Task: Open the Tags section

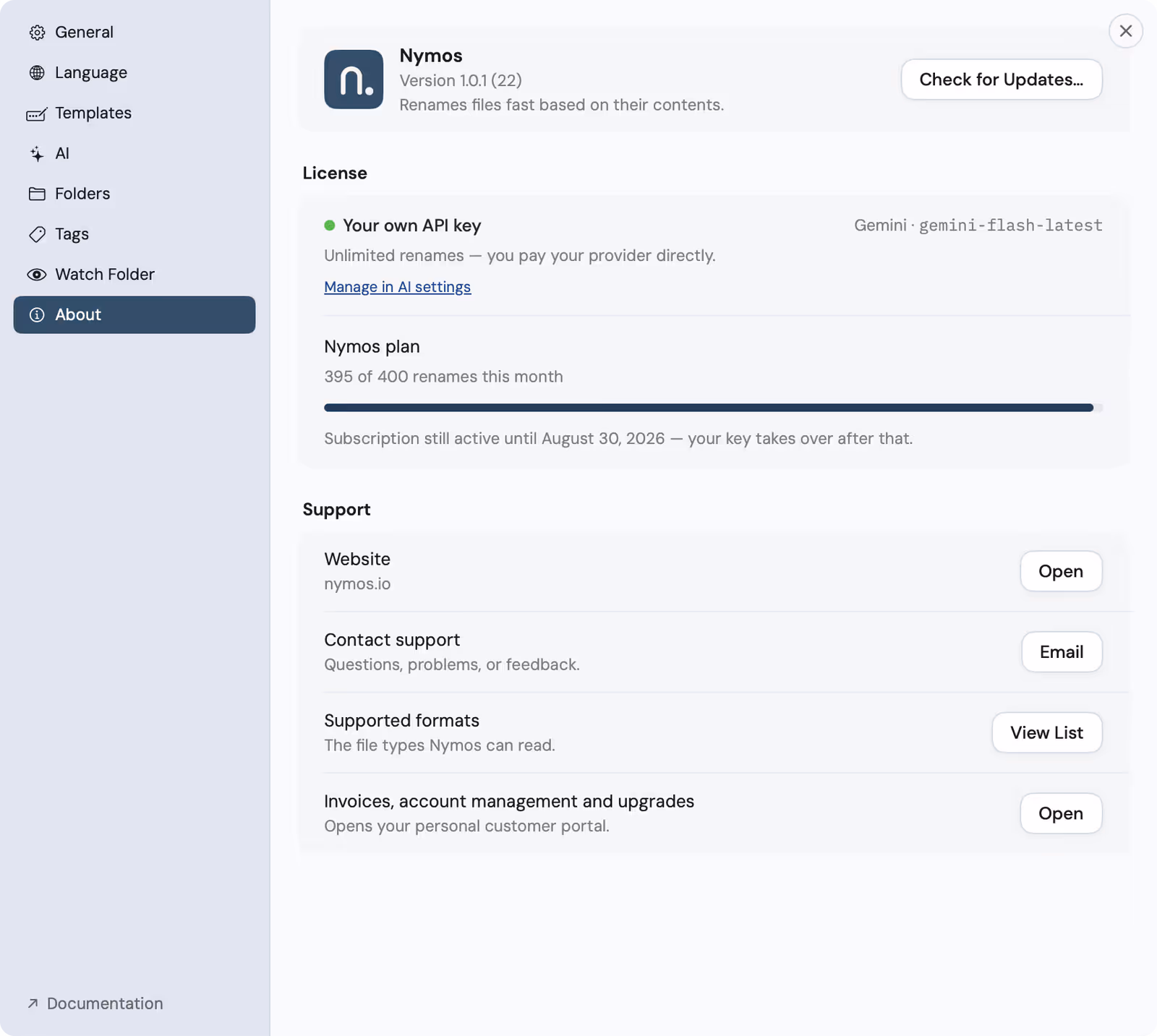Action: tap(135, 234)
